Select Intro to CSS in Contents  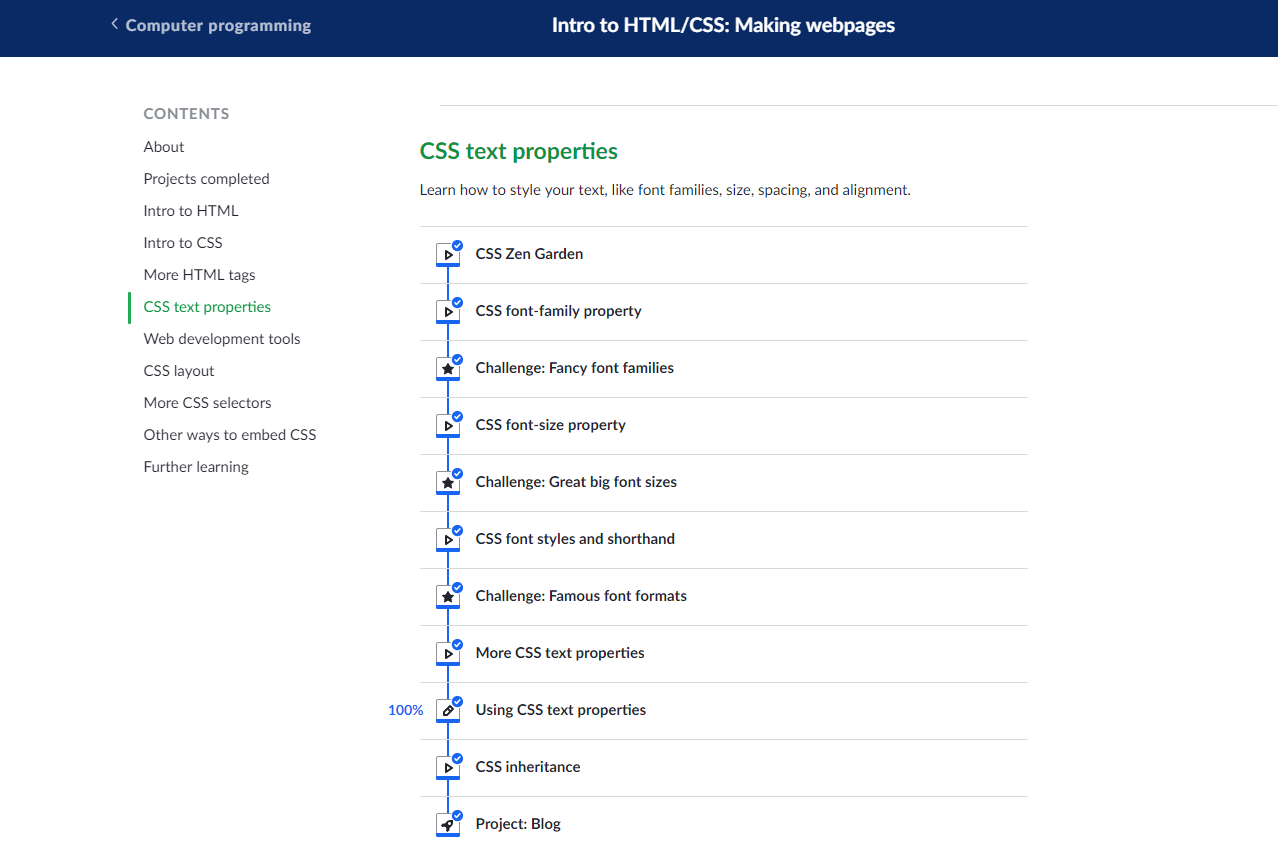point(183,243)
